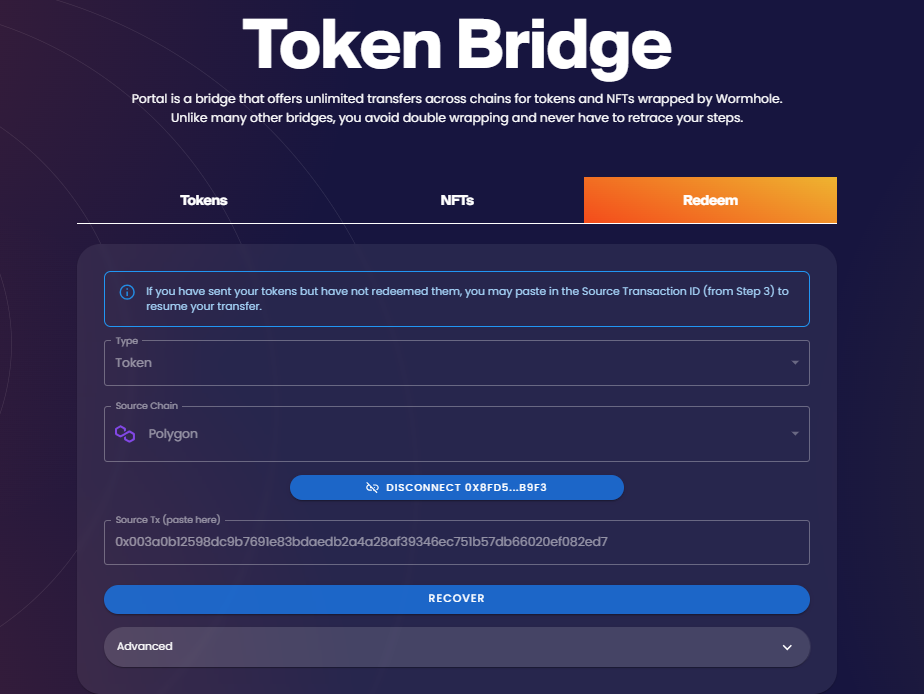The width and height of the screenshot is (924, 694).
Task: Click the Source Transaction ID notice text
Action: tap(467, 299)
